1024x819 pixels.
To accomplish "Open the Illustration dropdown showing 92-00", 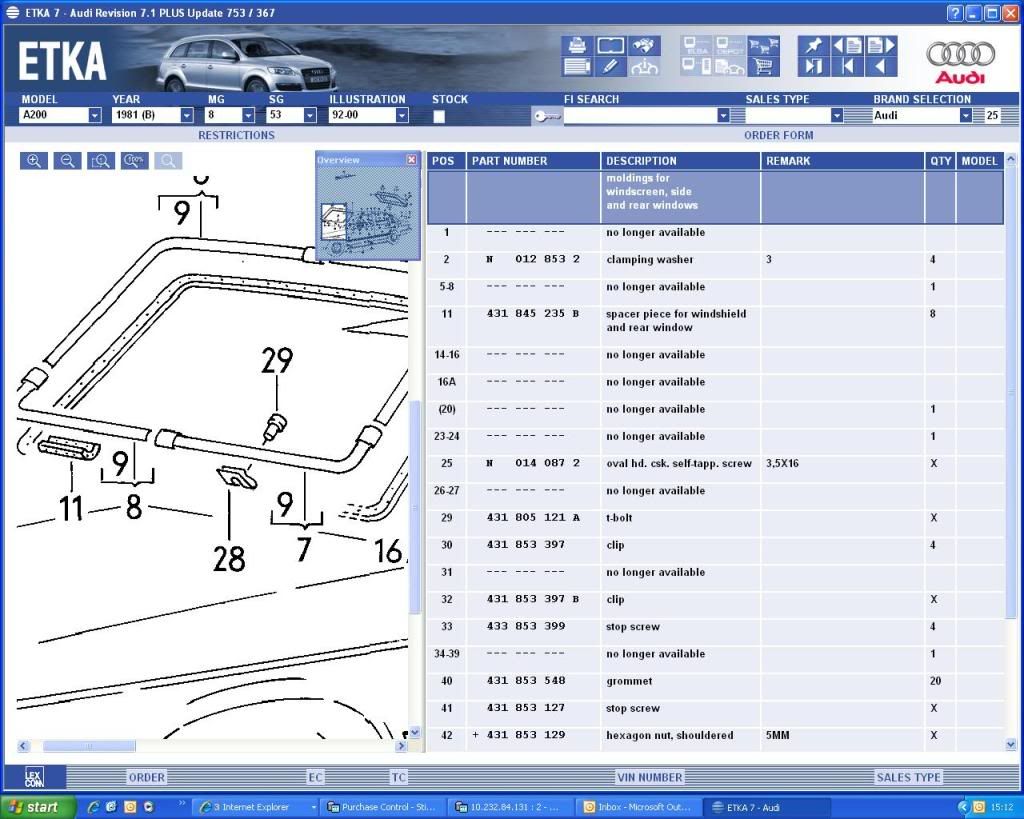I will (x=402, y=116).
